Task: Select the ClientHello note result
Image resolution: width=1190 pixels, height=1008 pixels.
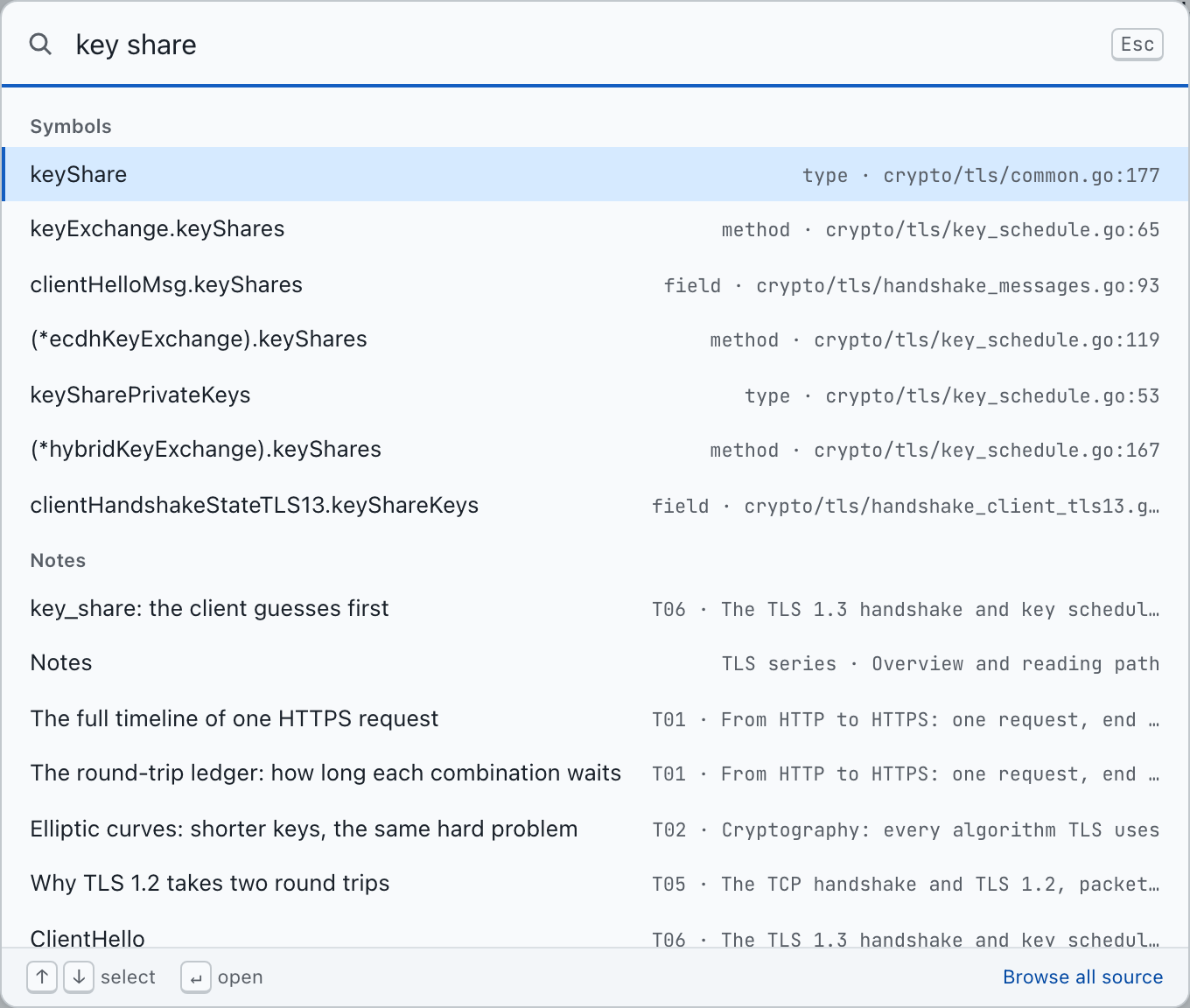Action: (595, 930)
